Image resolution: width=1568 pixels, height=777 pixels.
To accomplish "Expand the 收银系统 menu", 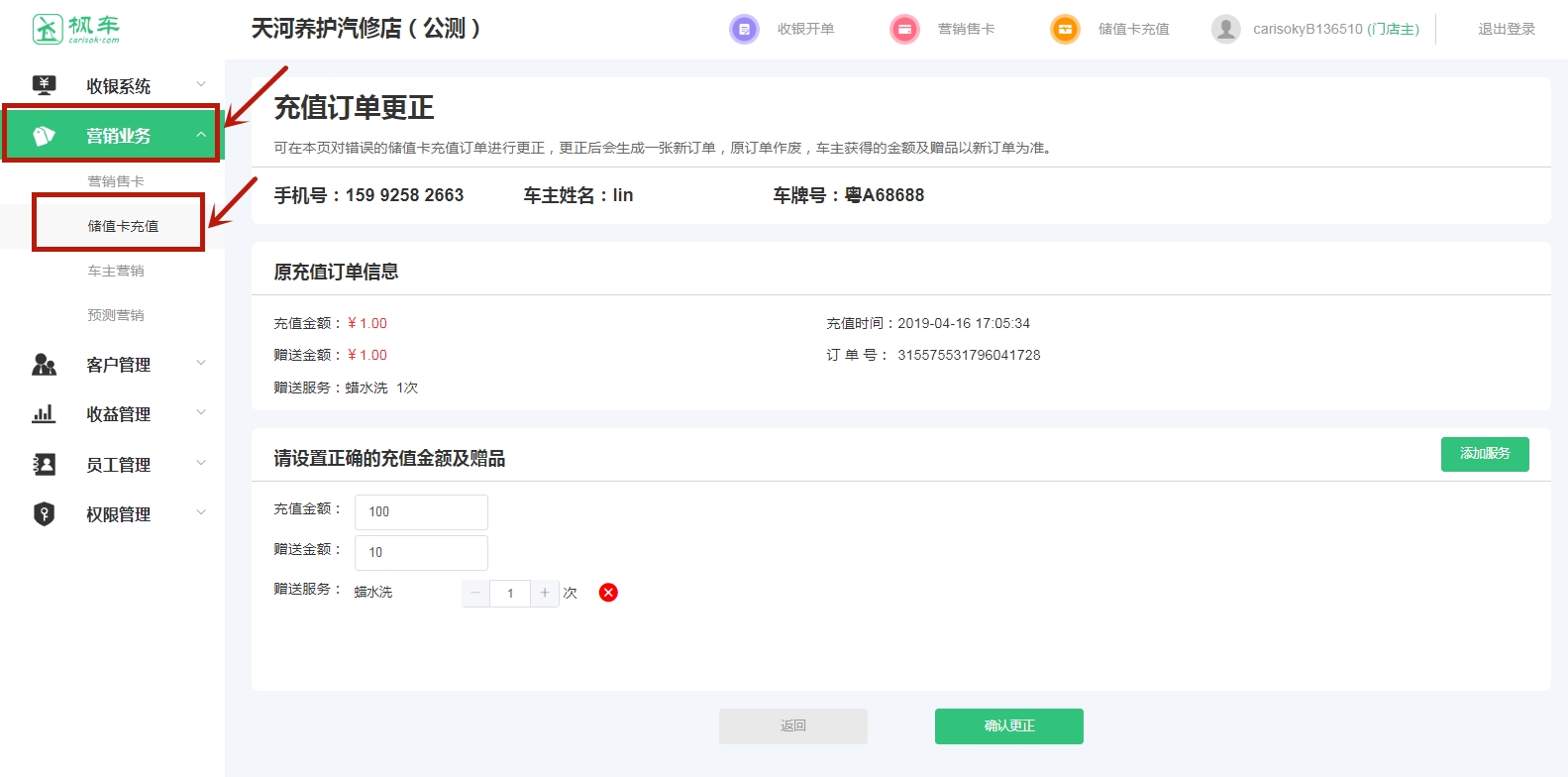I will (118, 86).
